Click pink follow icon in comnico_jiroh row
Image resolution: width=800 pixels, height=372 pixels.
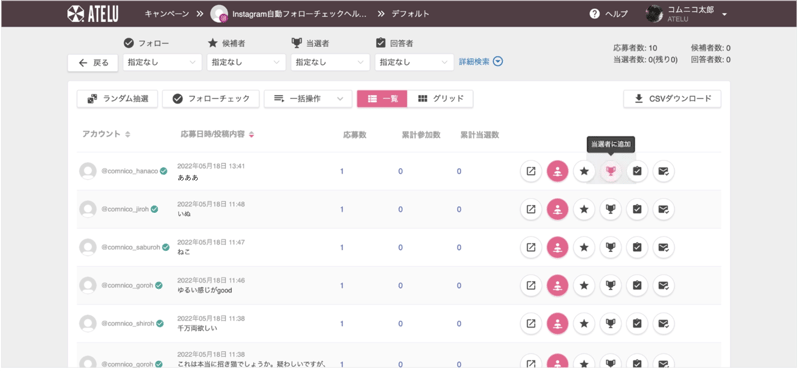click(x=557, y=209)
